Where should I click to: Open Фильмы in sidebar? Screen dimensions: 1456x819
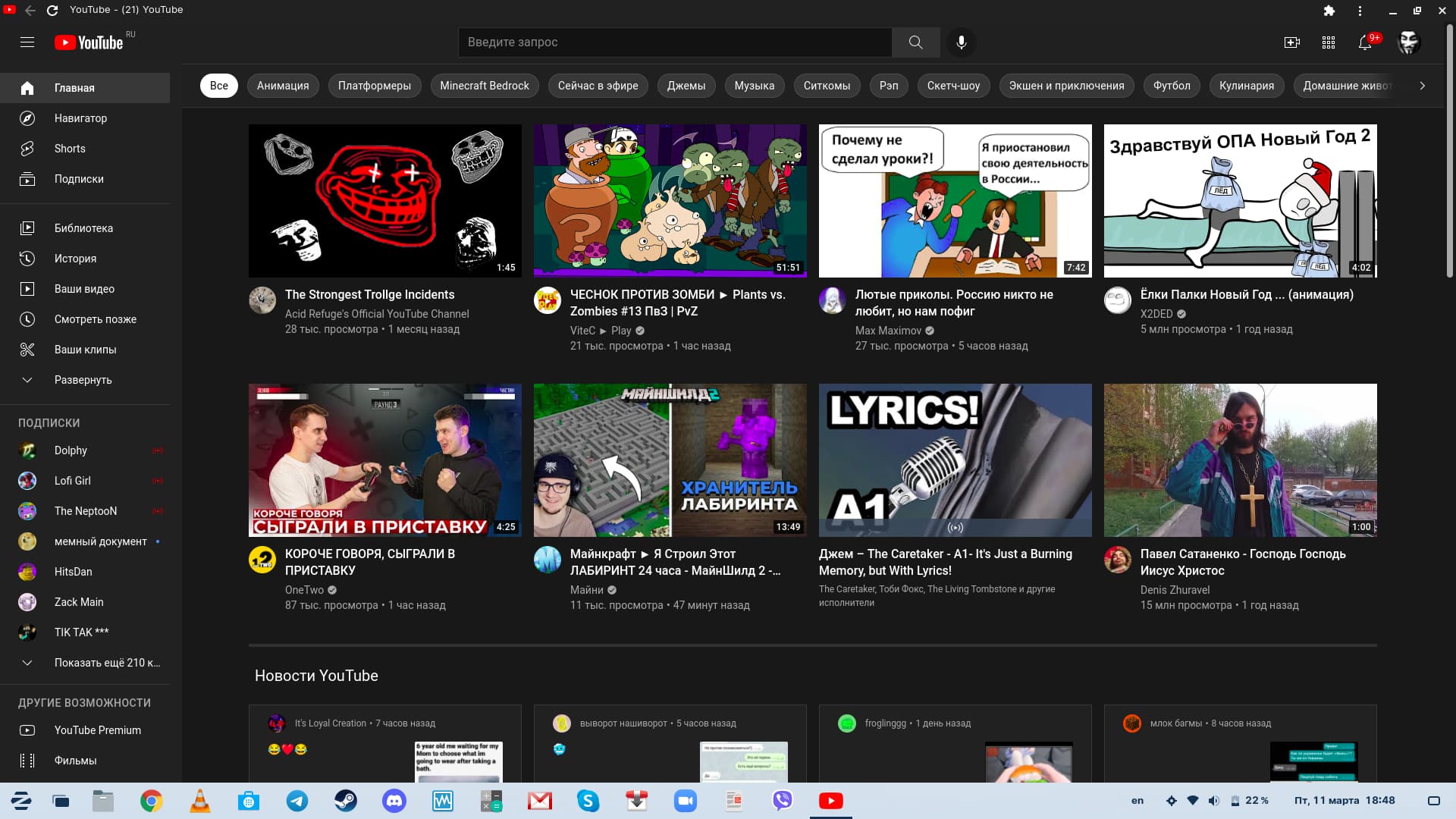click(85, 761)
